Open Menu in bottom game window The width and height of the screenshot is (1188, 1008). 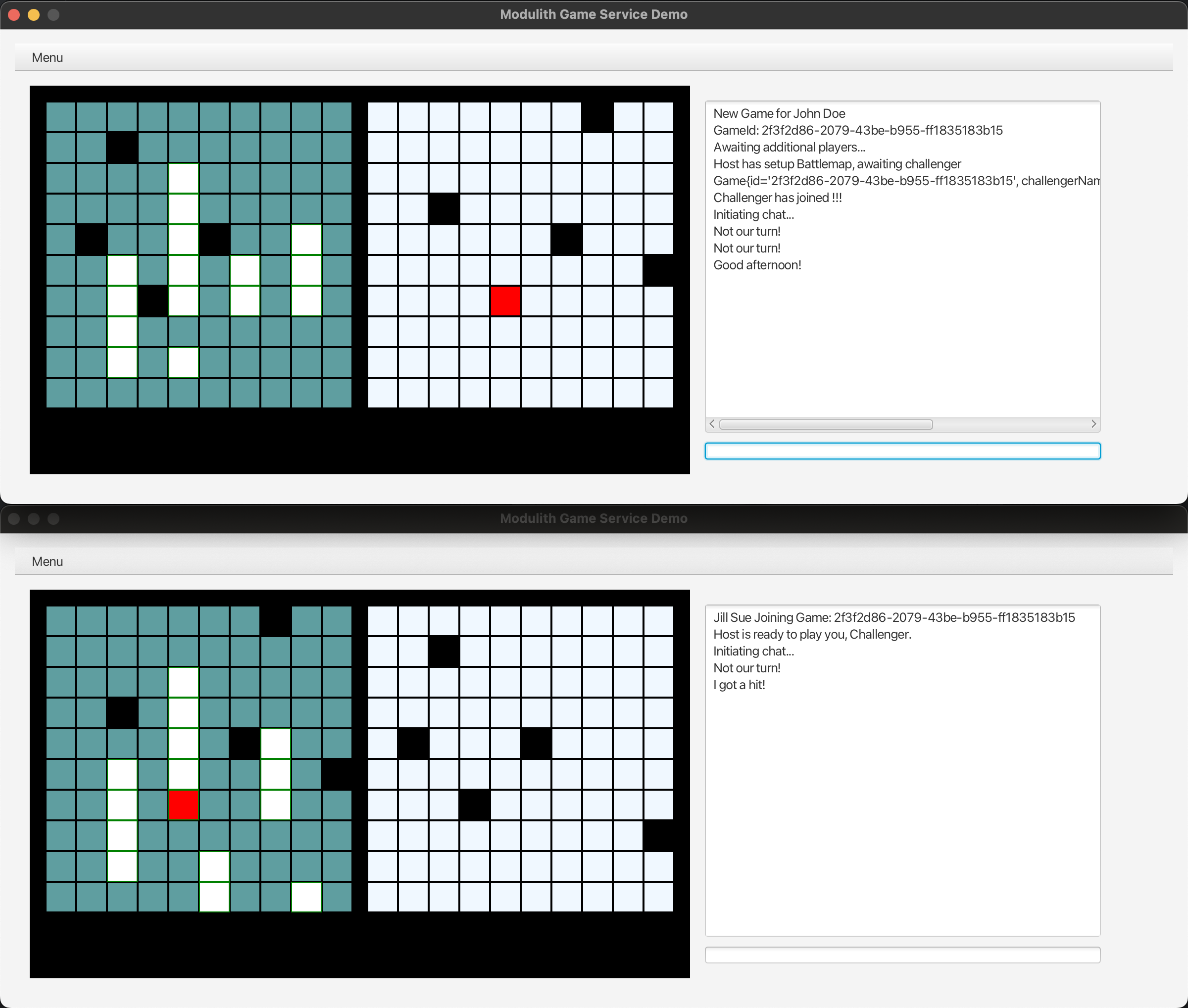click(47, 562)
